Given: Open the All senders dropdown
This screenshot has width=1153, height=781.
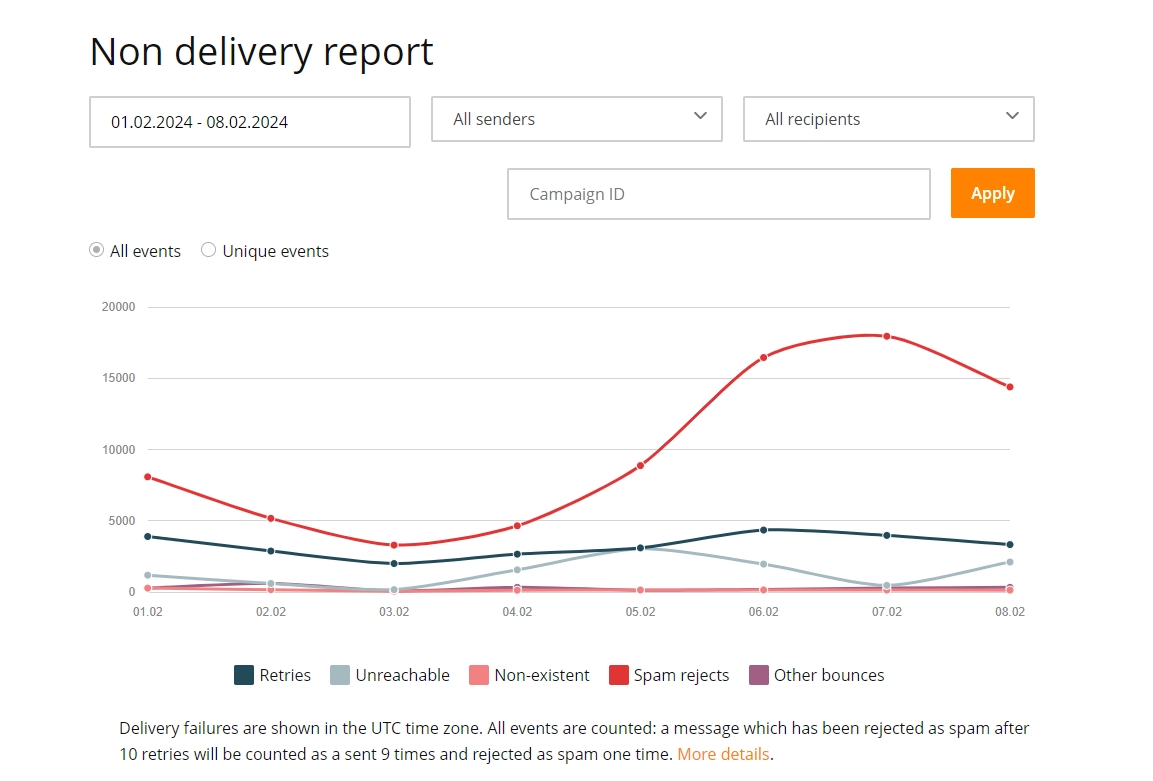Looking at the screenshot, I should coord(576,119).
